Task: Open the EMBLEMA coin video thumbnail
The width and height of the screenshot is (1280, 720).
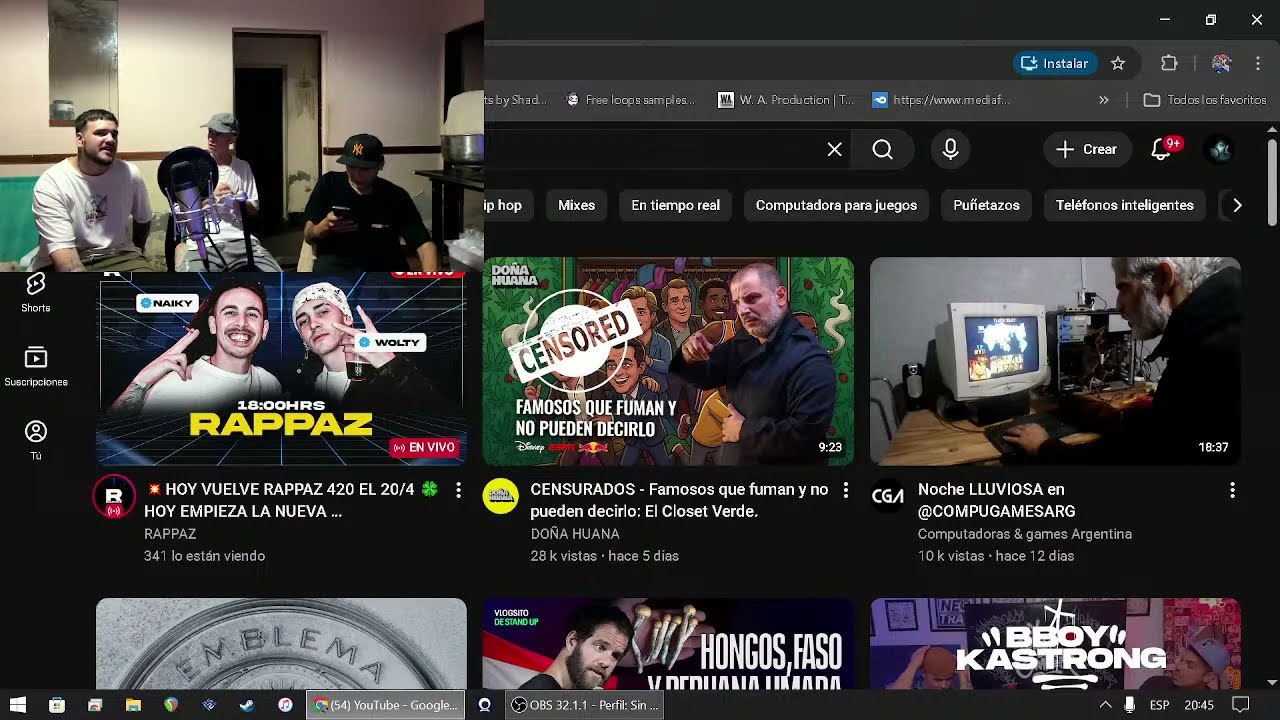Action: [281, 644]
